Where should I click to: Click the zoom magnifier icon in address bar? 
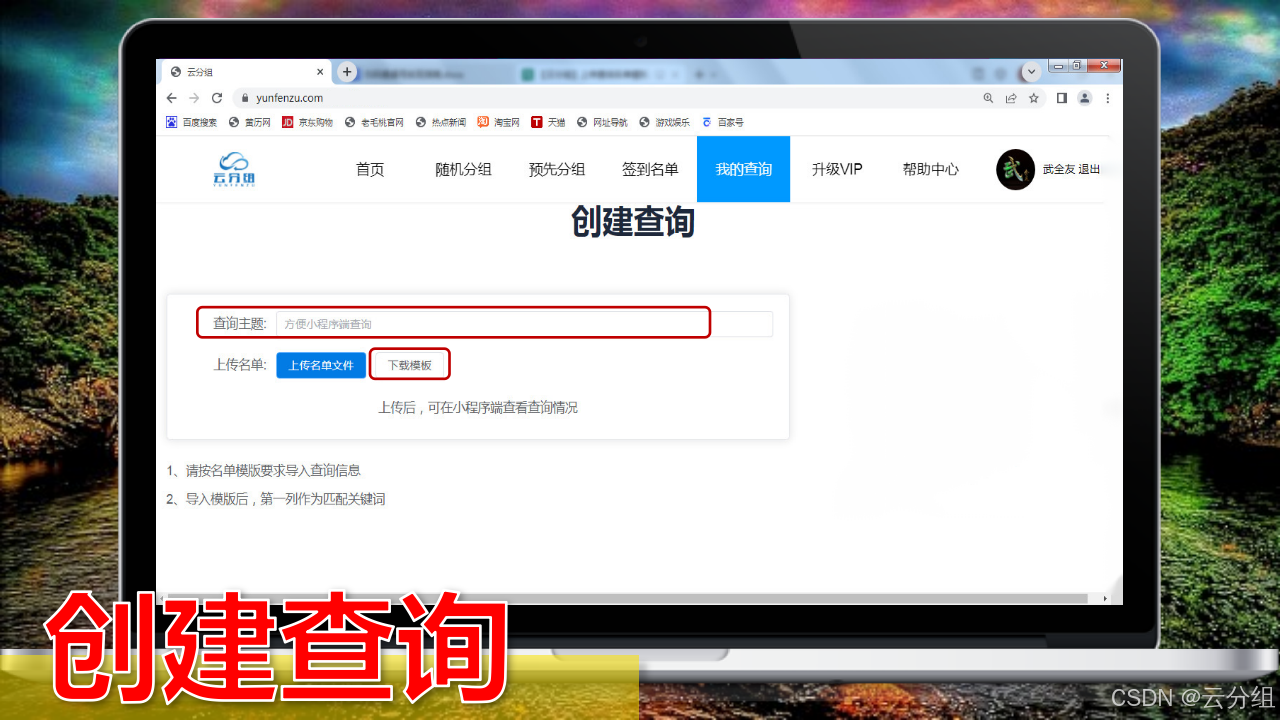tap(989, 98)
